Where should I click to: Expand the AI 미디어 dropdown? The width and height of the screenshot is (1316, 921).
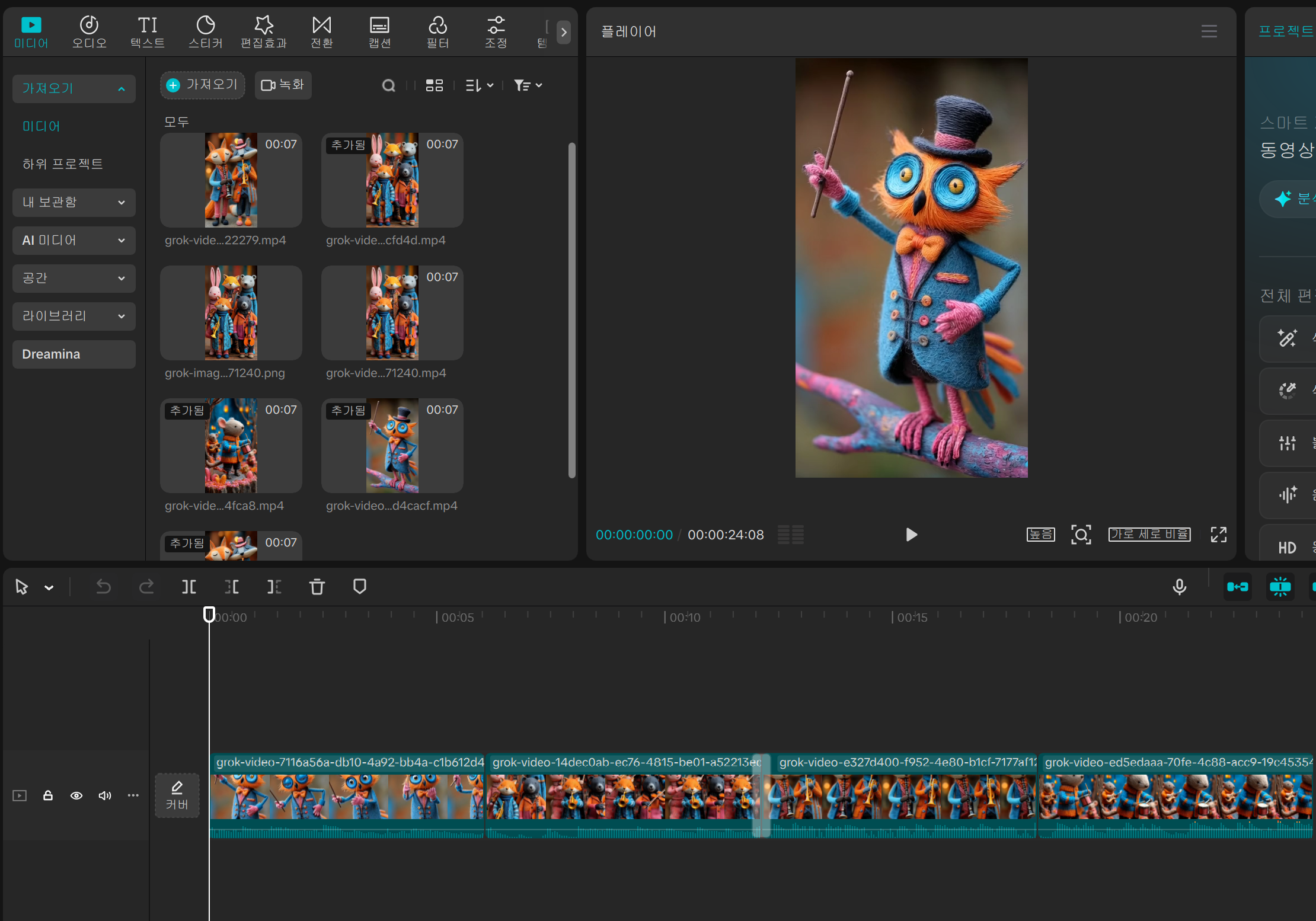point(74,240)
